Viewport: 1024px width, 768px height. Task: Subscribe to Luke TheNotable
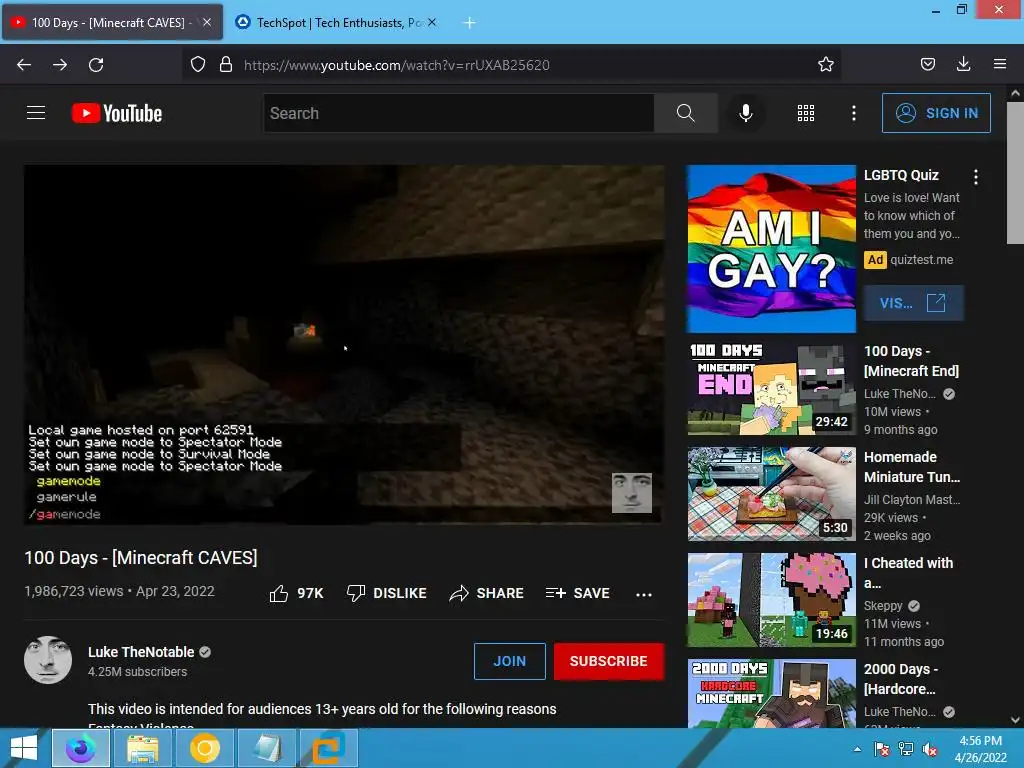[x=609, y=661]
